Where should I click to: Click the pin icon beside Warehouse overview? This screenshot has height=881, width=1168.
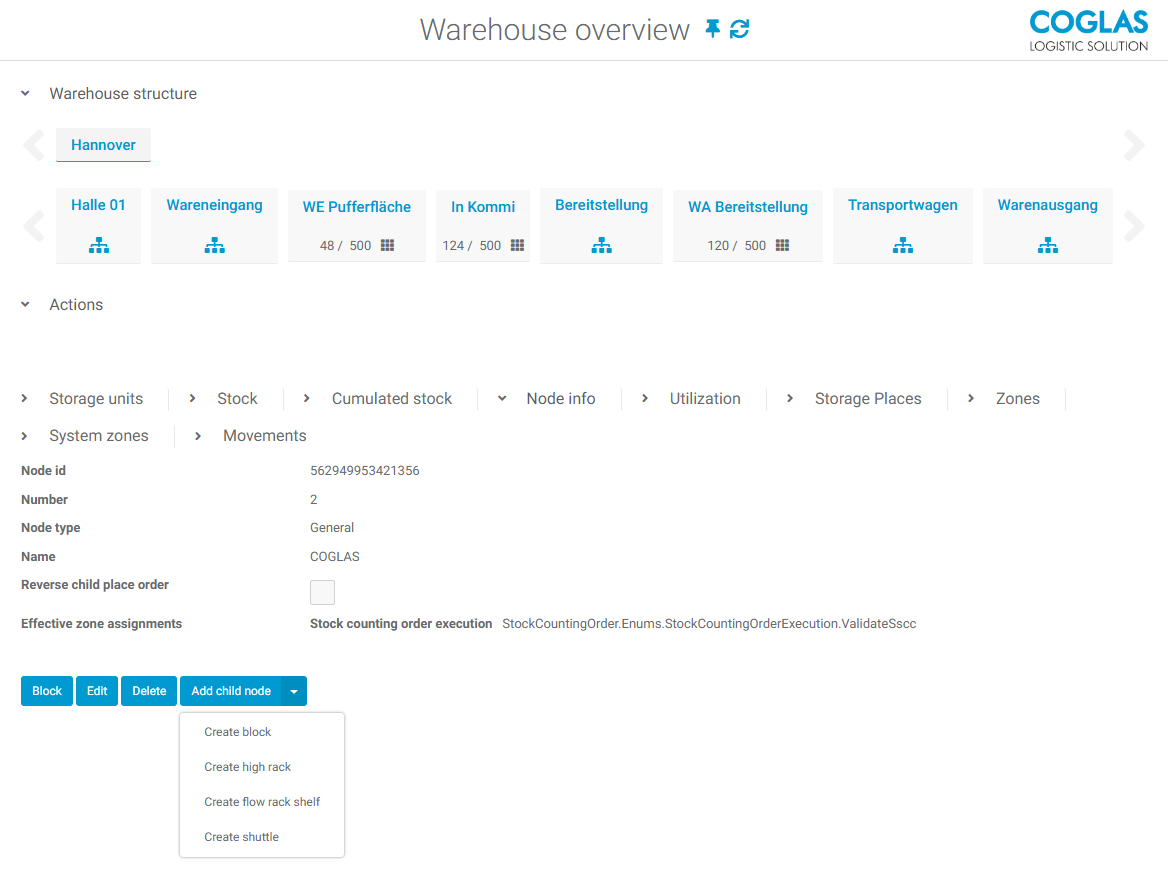(x=712, y=29)
